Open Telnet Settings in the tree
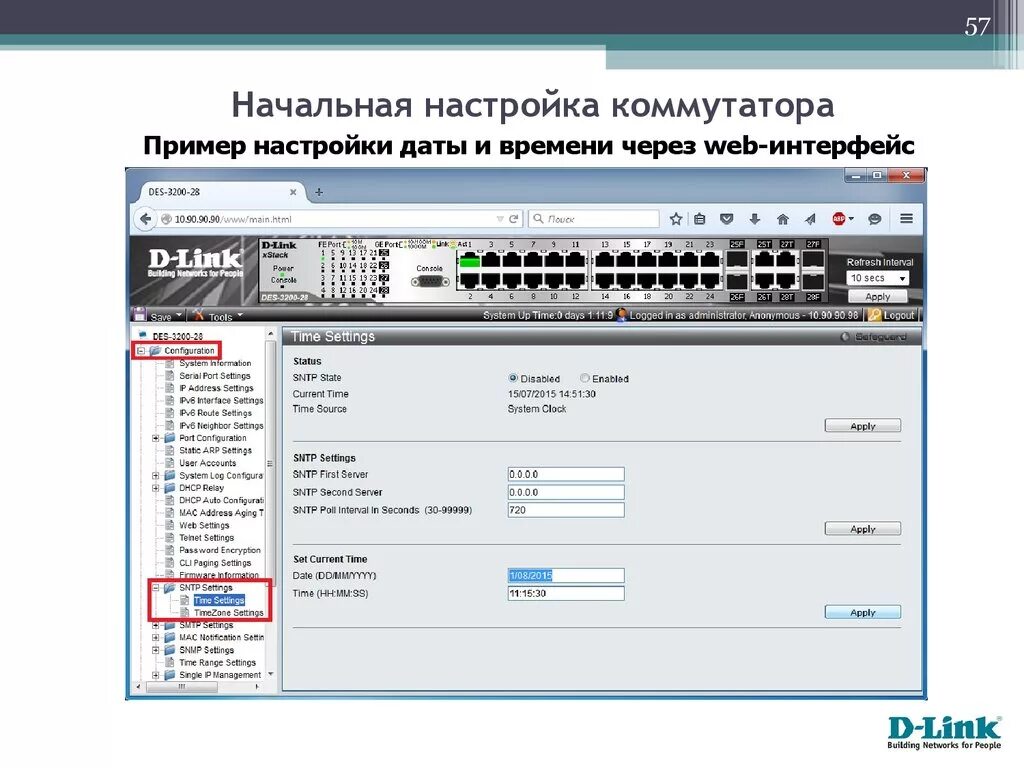The image size is (1024, 768). tap(206, 537)
